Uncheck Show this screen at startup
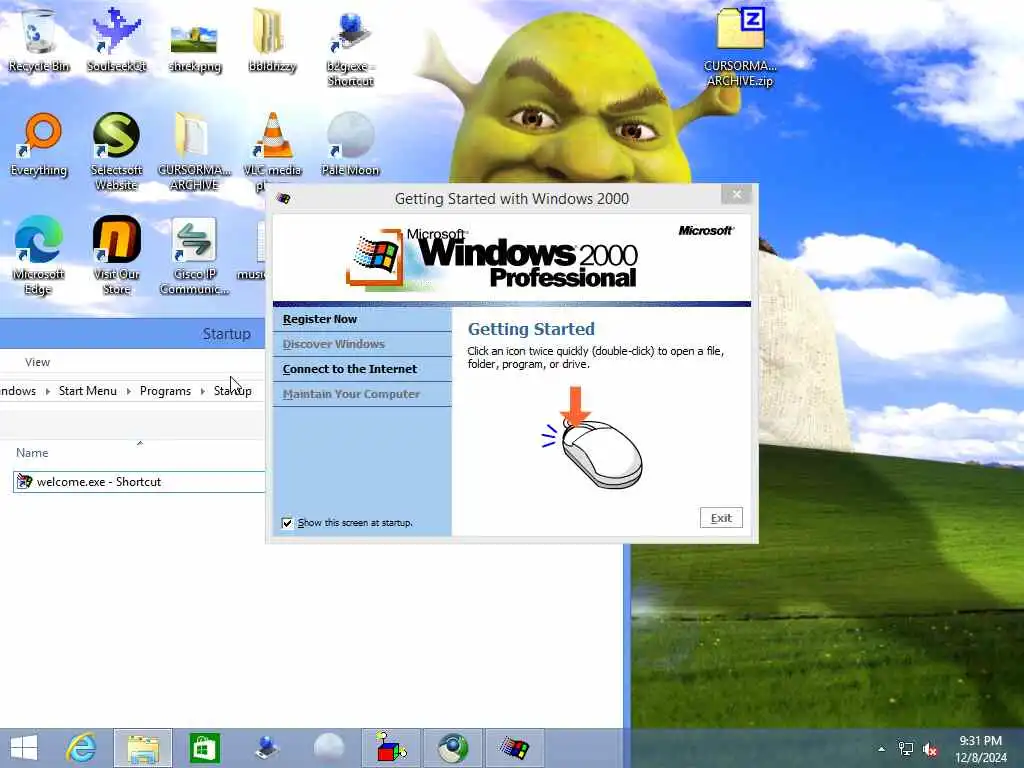This screenshot has width=1024, height=768. 287,523
